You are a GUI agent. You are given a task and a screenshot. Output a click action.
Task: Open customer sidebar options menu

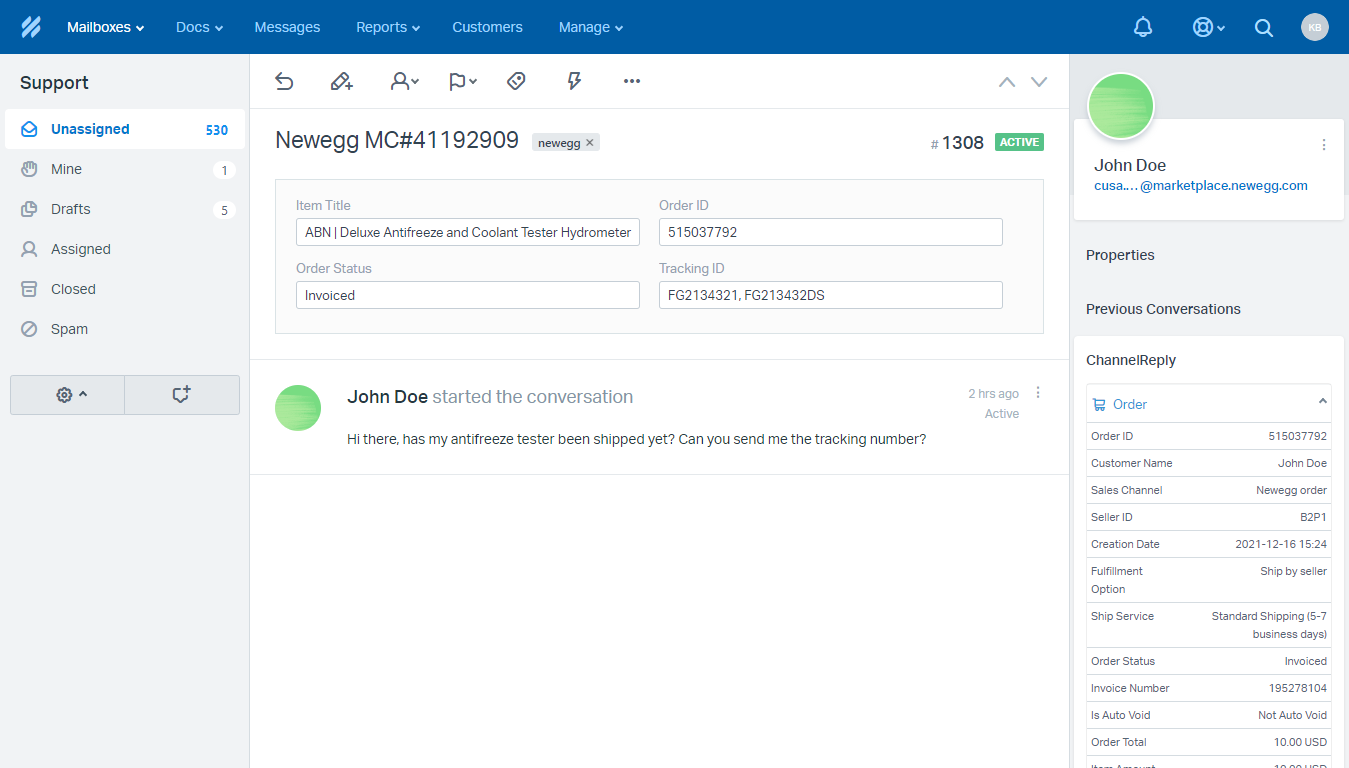coord(1324,145)
